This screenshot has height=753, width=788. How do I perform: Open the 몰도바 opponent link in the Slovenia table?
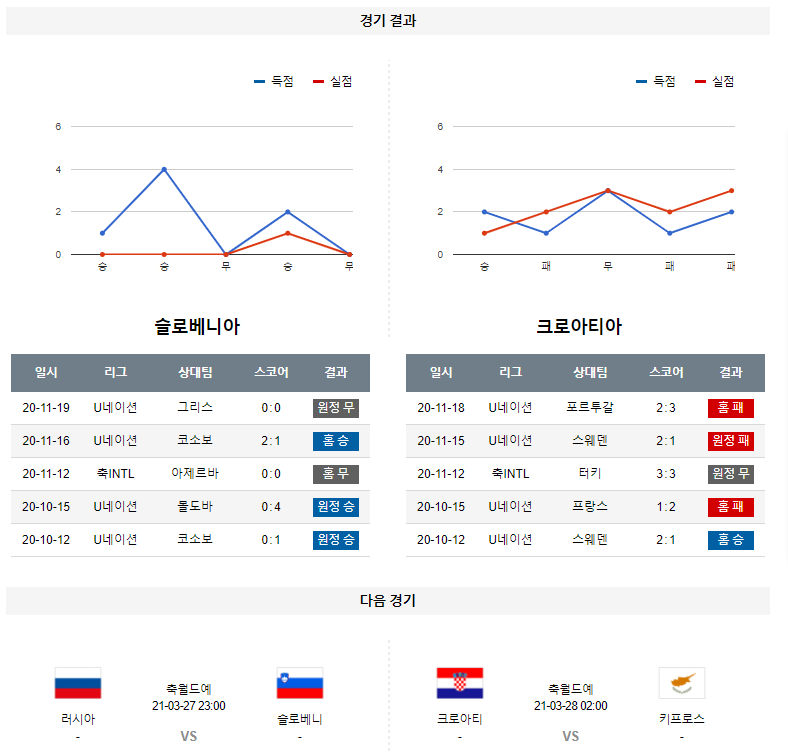click(x=195, y=507)
